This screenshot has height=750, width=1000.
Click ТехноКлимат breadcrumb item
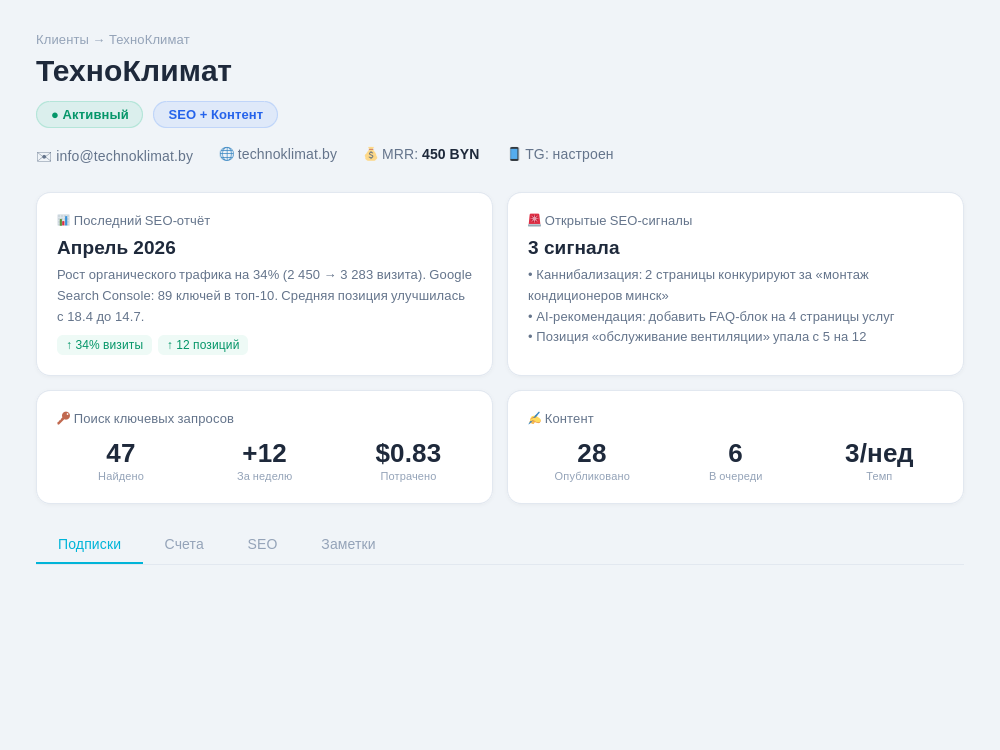(x=149, y=40)
